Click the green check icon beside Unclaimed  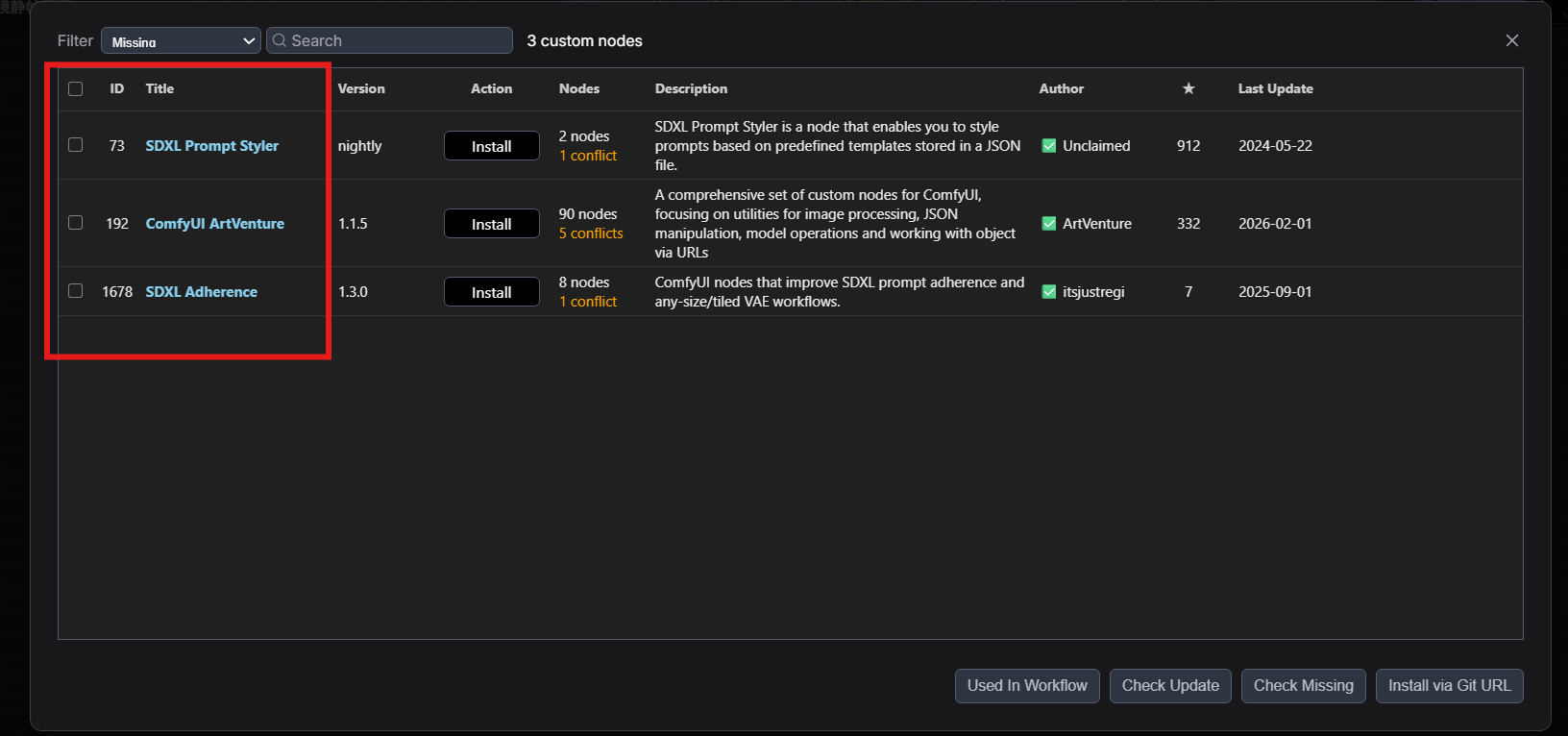[1049, 146]
